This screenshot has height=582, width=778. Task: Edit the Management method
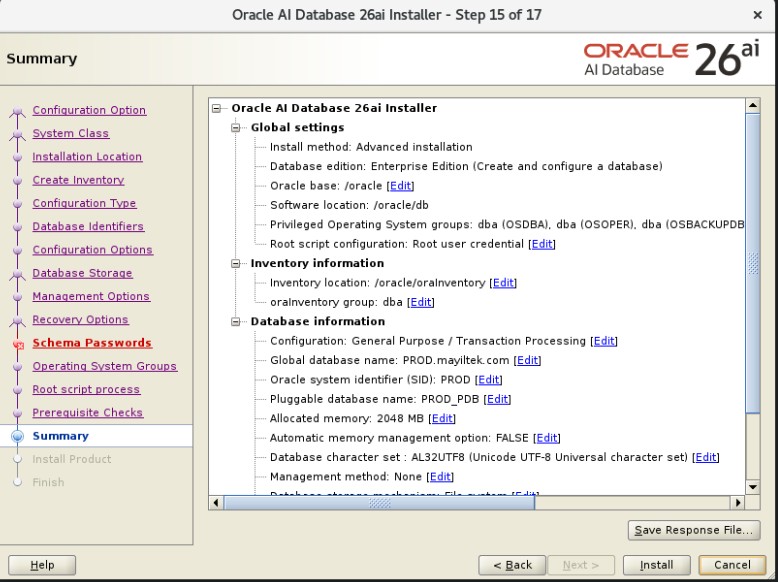click(440, 477)
